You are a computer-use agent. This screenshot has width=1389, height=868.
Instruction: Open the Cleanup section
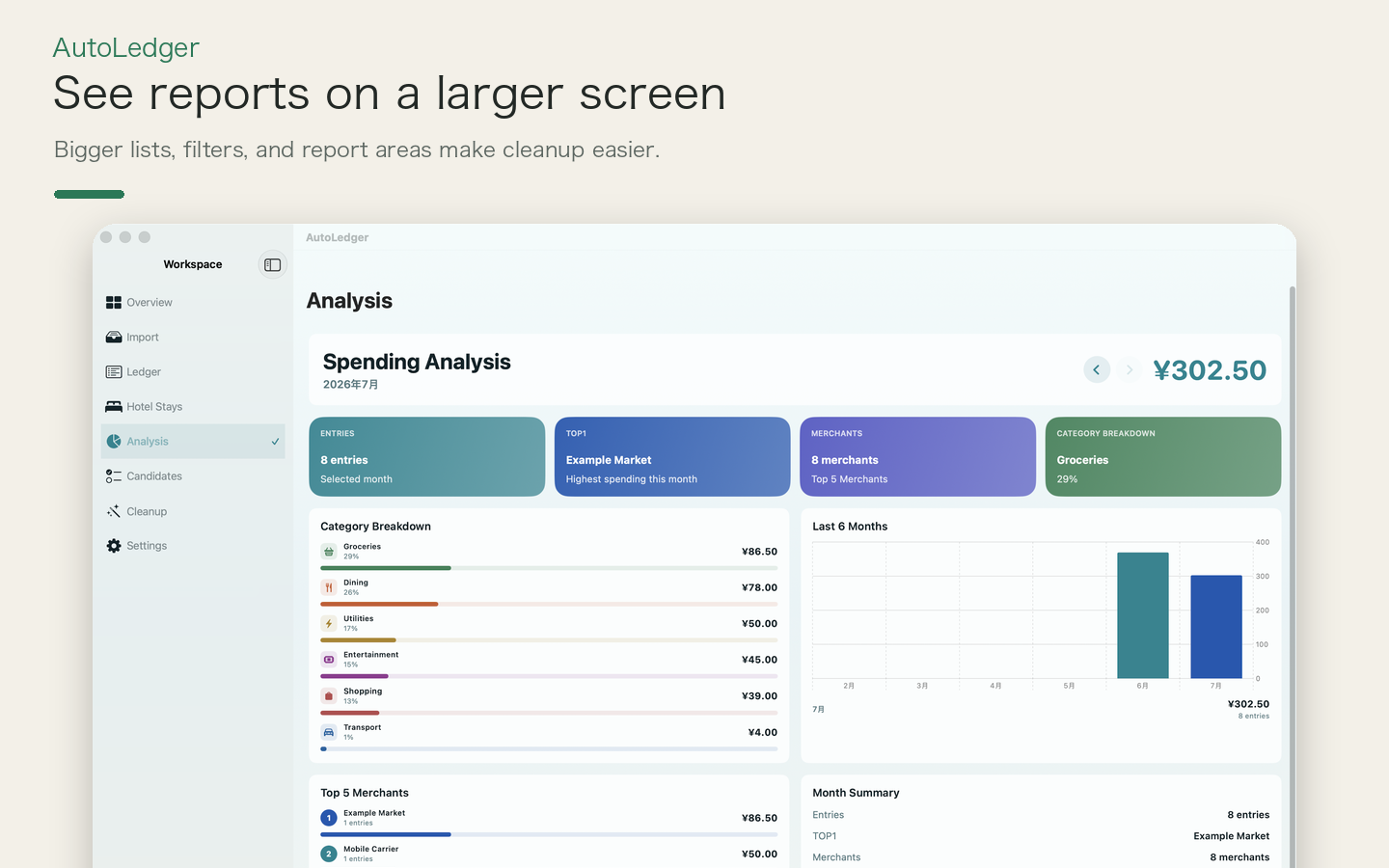pyautogui.click(x=193, y=511)
